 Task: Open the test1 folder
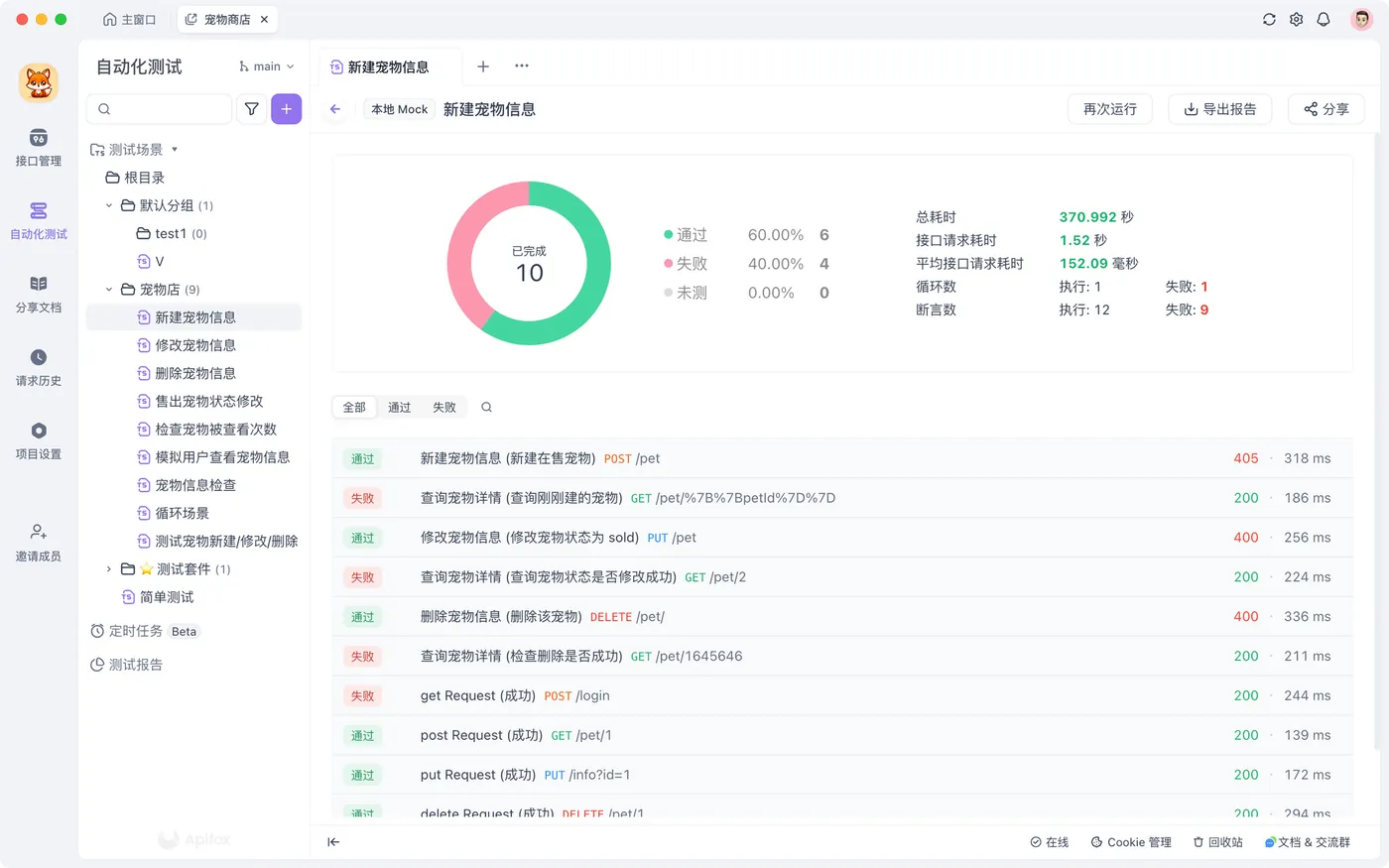click(172, 233)
